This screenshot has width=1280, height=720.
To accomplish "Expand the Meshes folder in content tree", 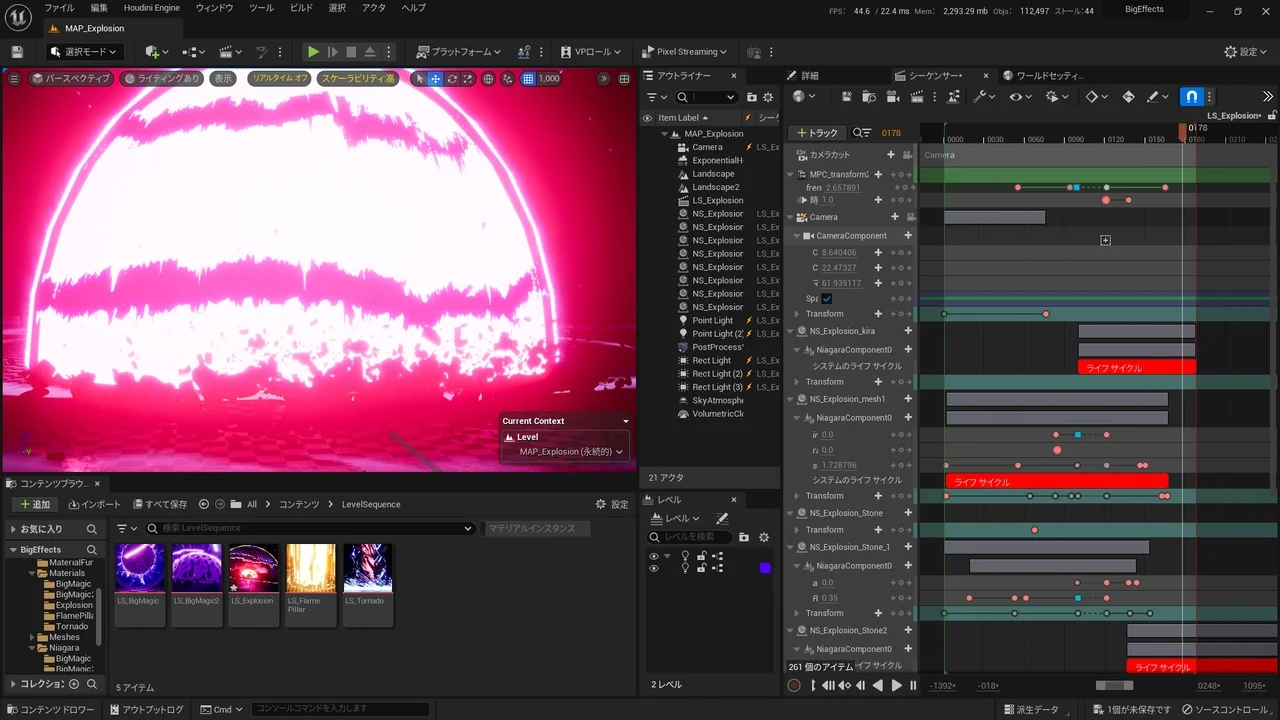I will coord(33,637).
